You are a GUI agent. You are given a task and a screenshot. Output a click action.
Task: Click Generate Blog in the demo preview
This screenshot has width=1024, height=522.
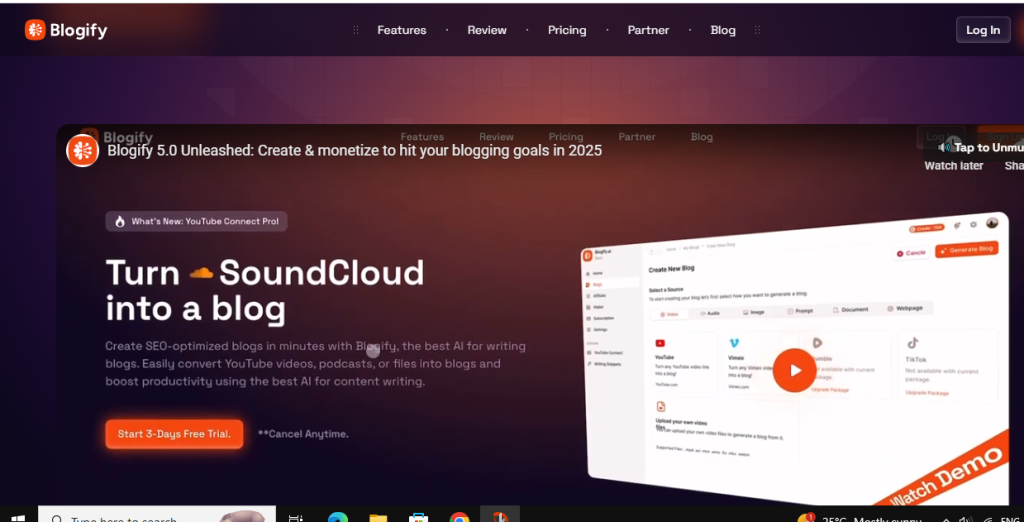click(967, 250)
